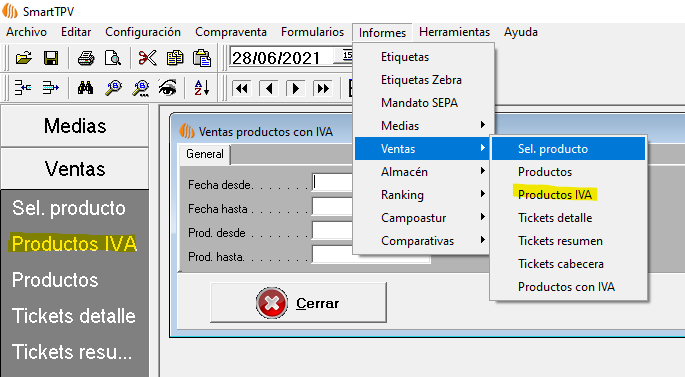Open the Configuración menu
This screenshot has width=685, height=377.
(x=143, y=32)
